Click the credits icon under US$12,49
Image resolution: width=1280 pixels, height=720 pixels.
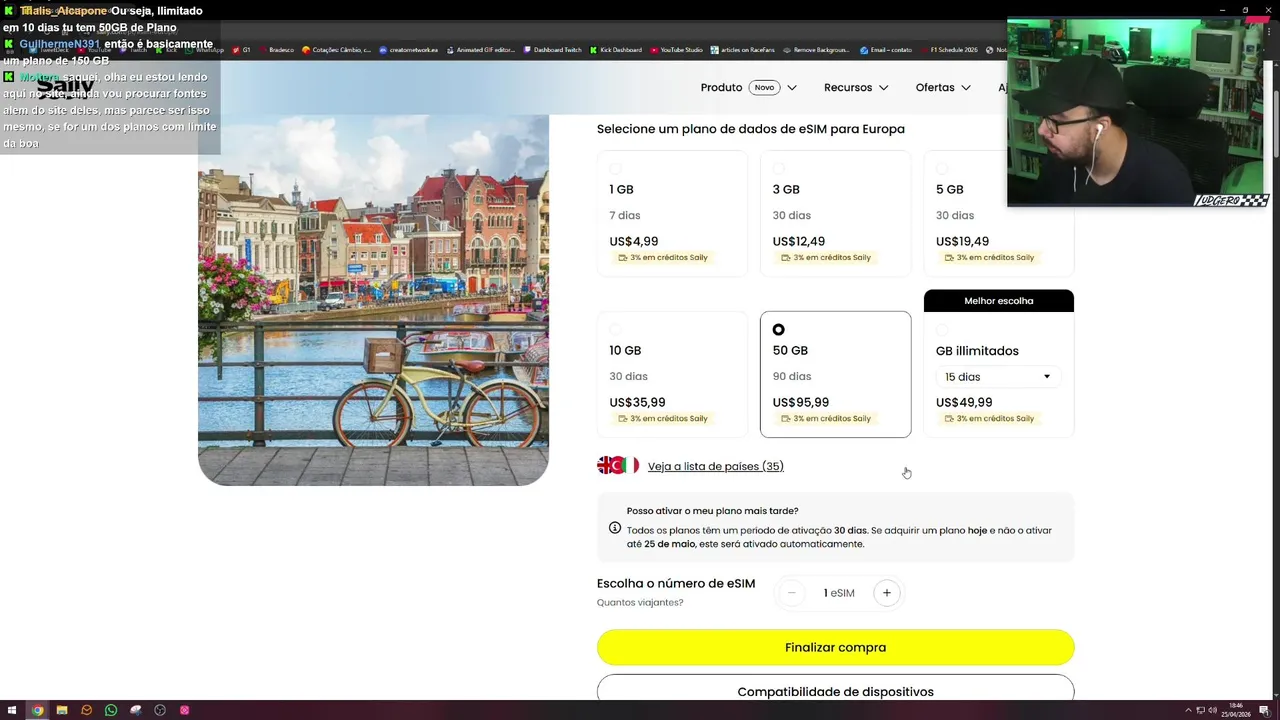[x=786, y=258]
